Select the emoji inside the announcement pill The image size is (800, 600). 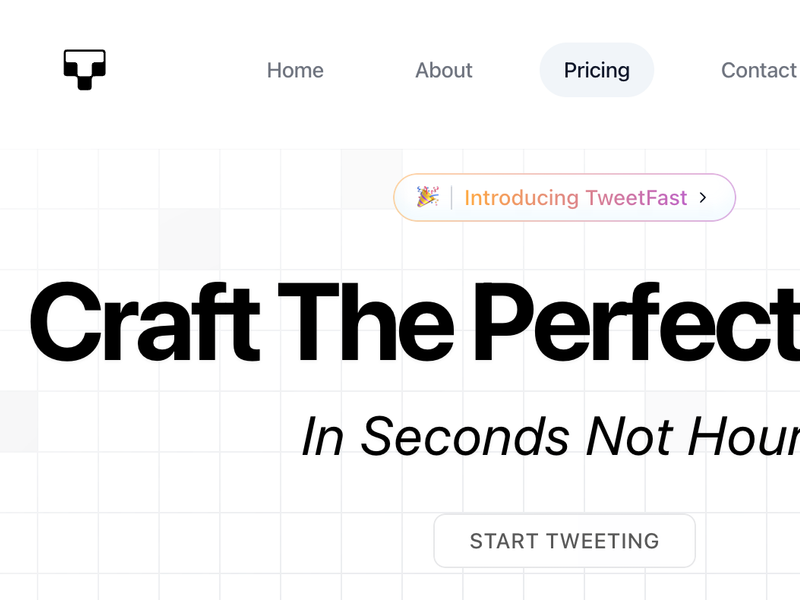(428, 197)
